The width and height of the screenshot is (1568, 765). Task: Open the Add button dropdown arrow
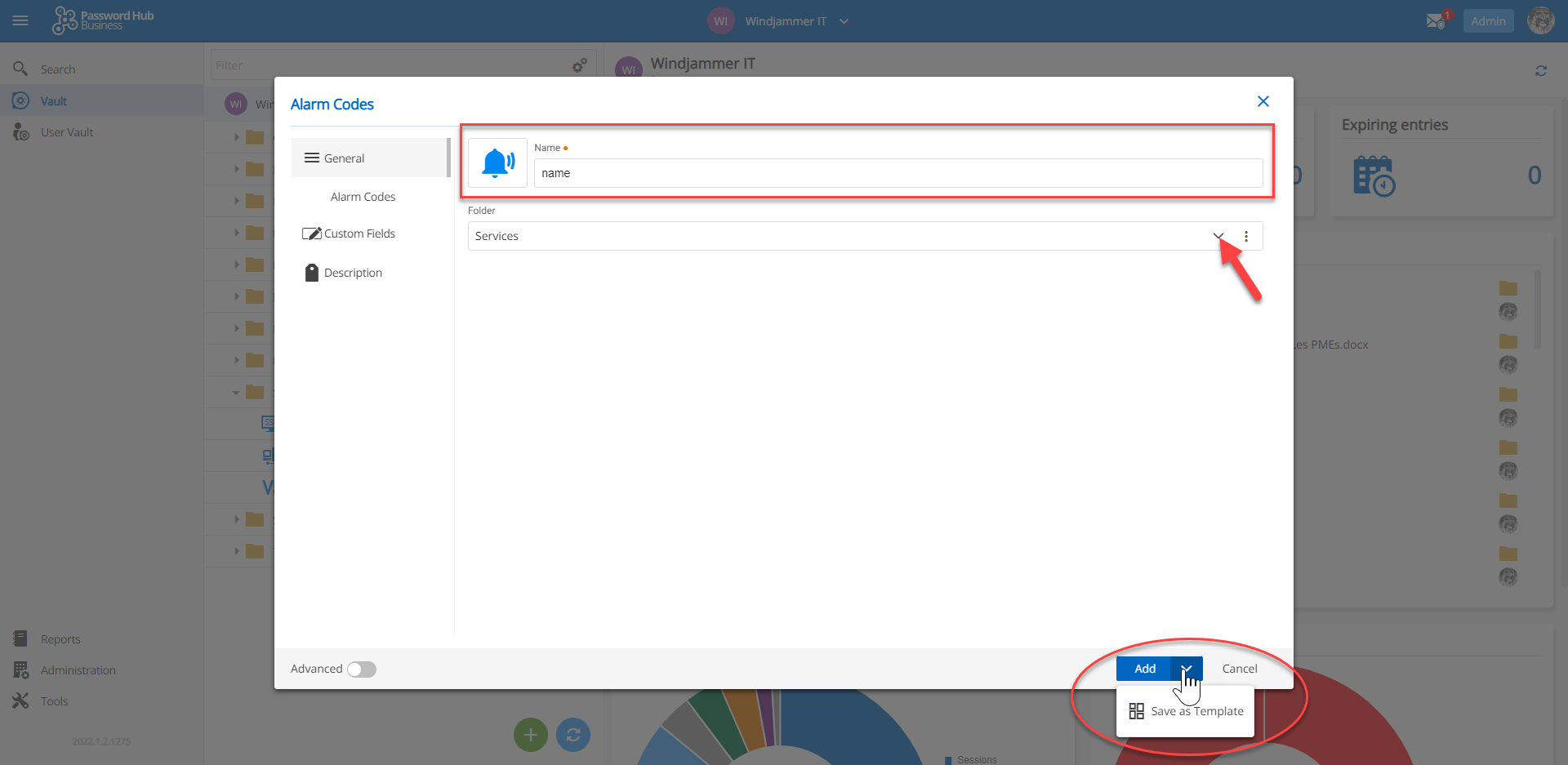point(1187,669)
